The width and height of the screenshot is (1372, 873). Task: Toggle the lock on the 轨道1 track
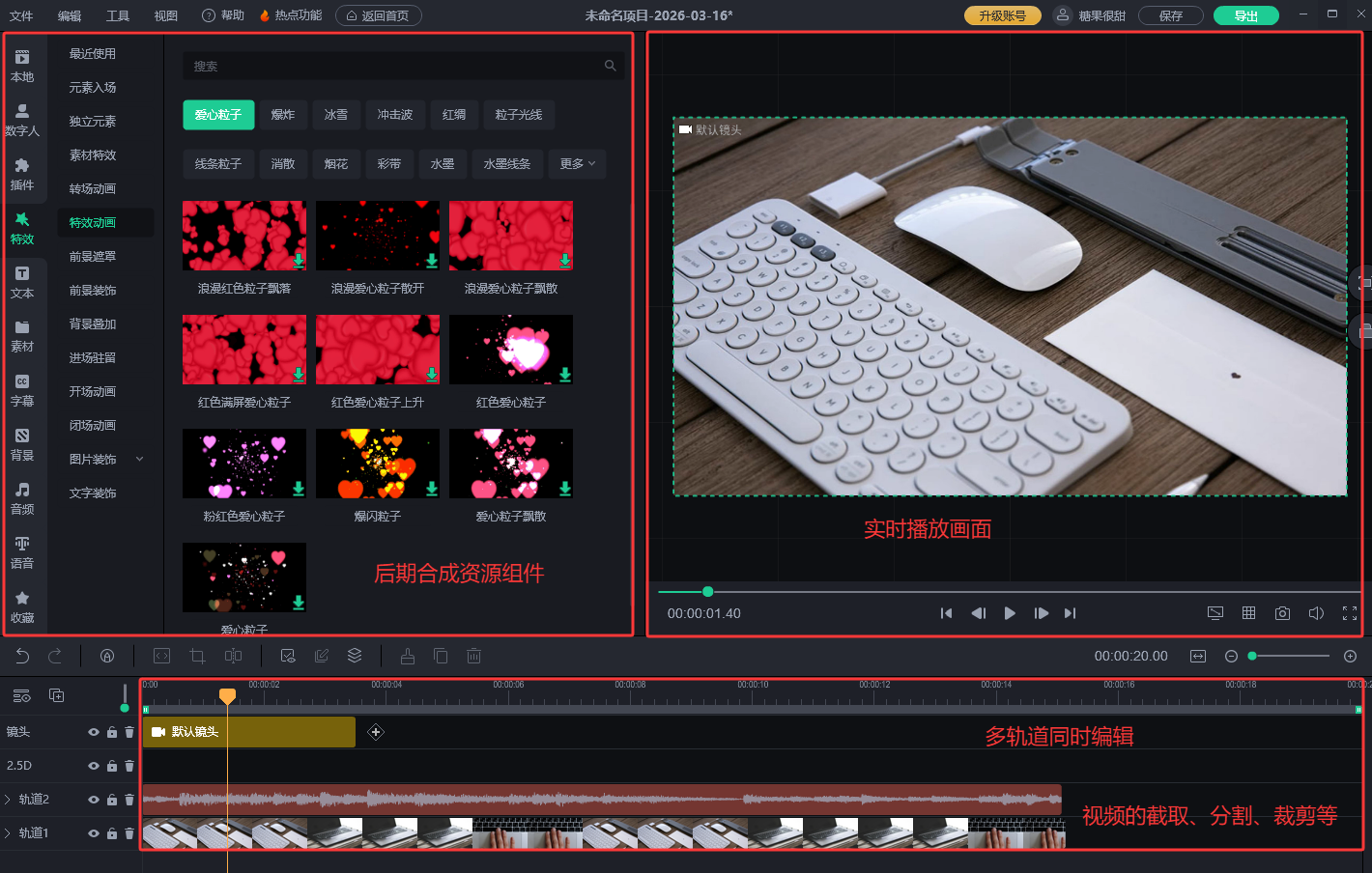[112, 833]
